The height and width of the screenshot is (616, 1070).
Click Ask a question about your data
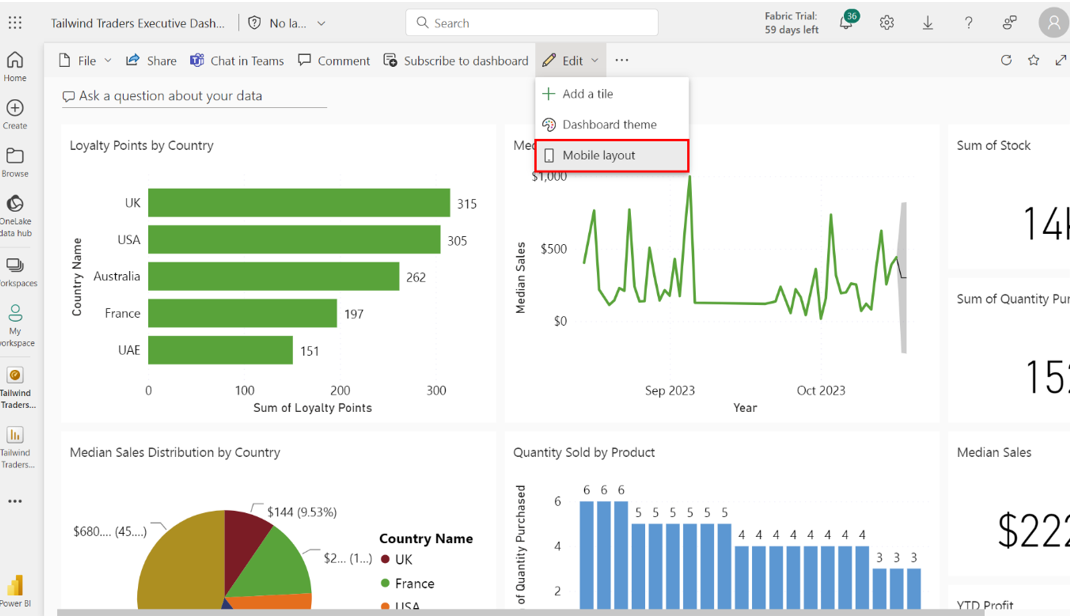[x=170, y=96]
